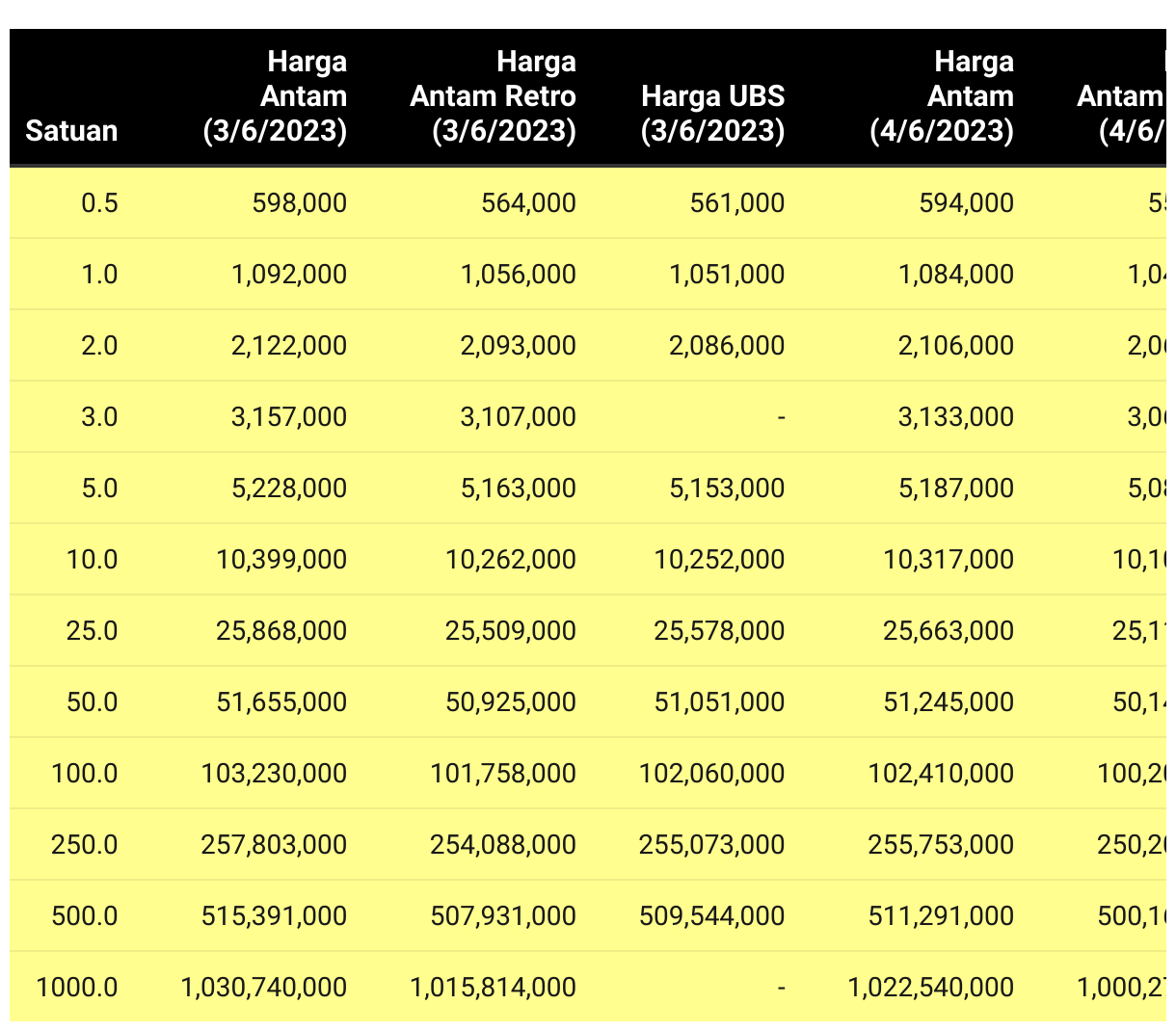Click the value "1,092,000"
Viewport: 1176px width, 1031px height.
tap(289, 274)
